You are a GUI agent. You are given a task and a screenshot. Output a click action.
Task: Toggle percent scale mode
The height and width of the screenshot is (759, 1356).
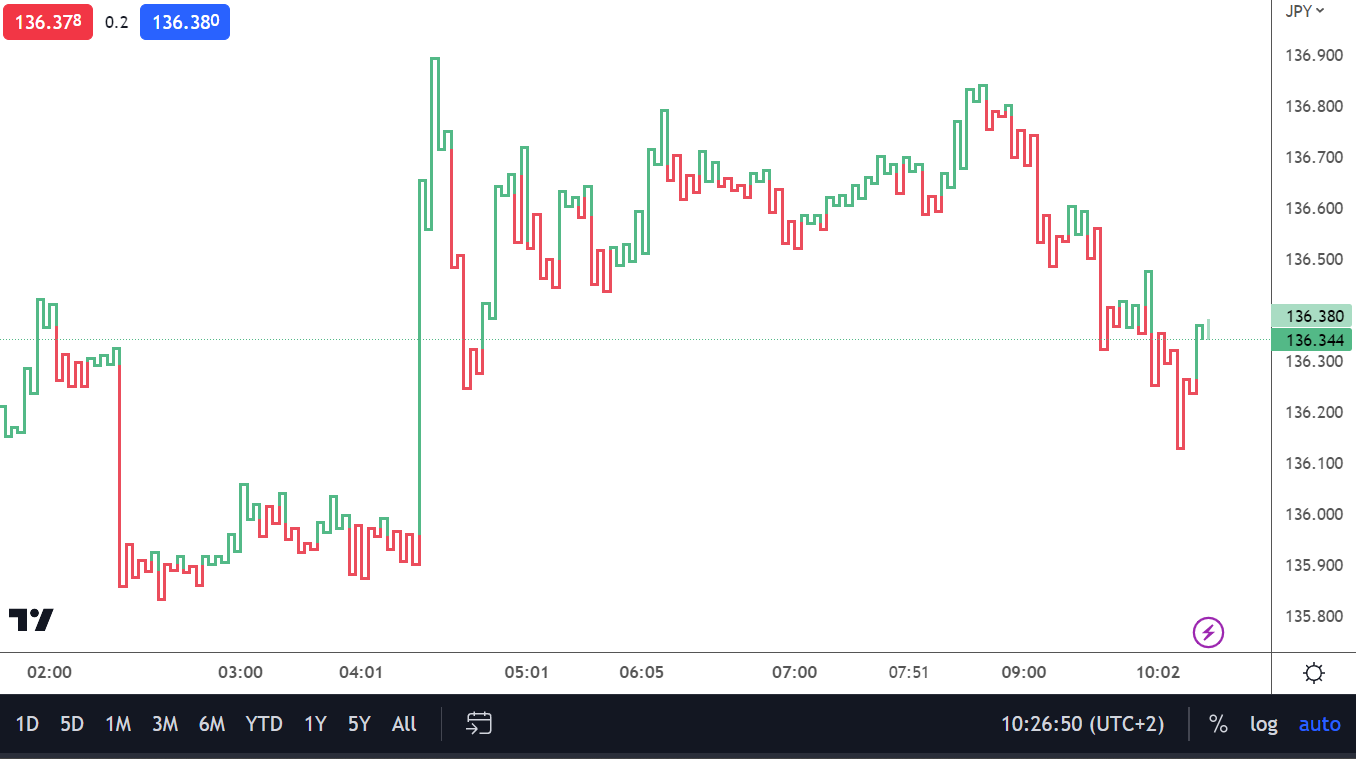pos(1218,724)
